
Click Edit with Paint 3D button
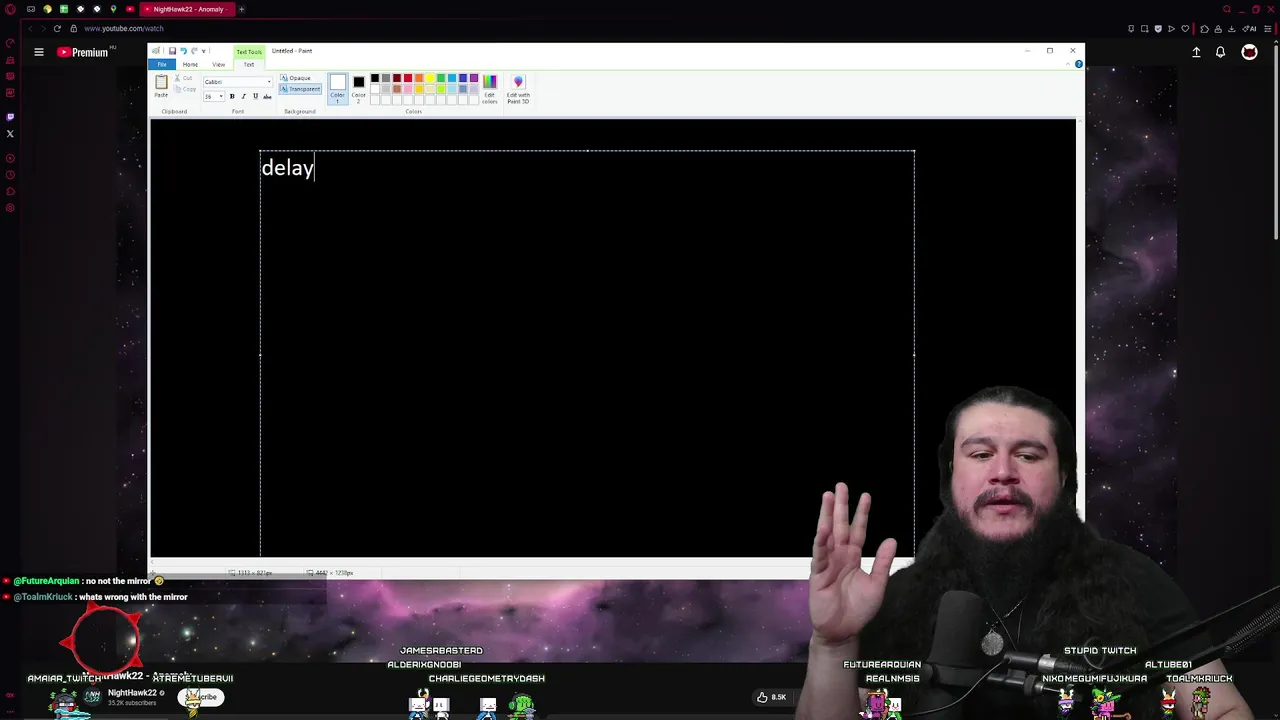point(518,89)
